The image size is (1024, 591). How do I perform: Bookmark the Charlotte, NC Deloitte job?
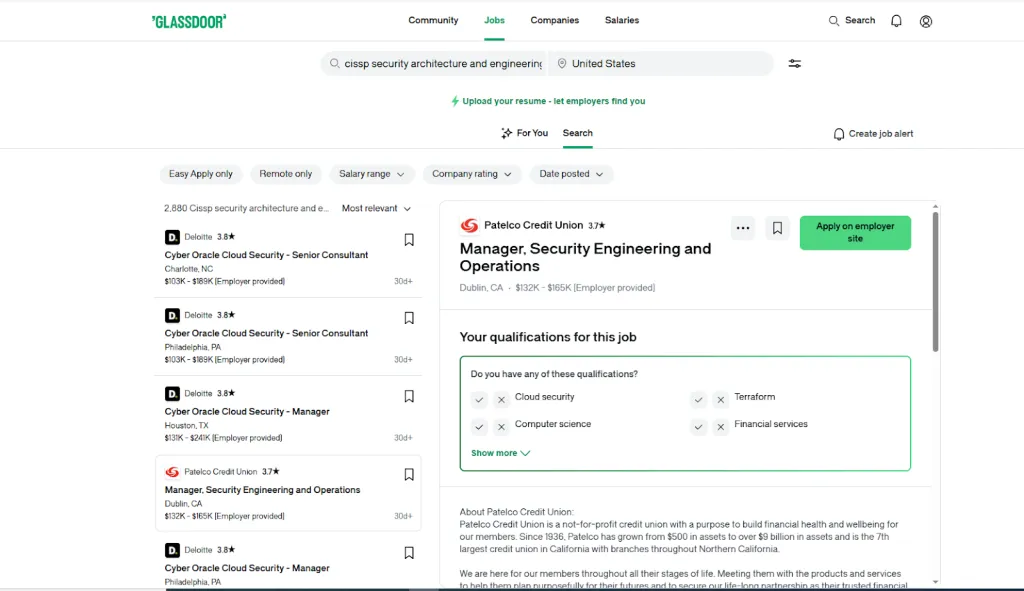tap(409, 240)
